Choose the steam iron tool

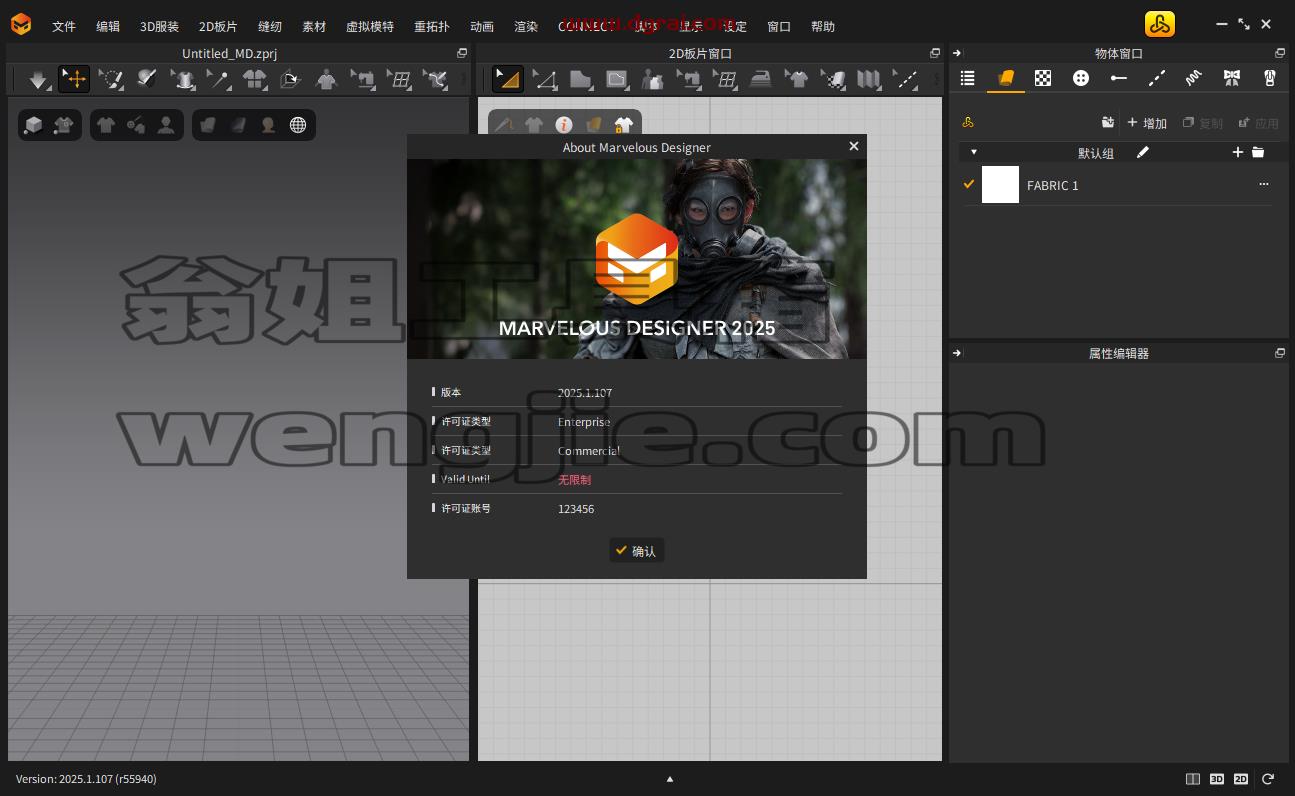(761, 79)
